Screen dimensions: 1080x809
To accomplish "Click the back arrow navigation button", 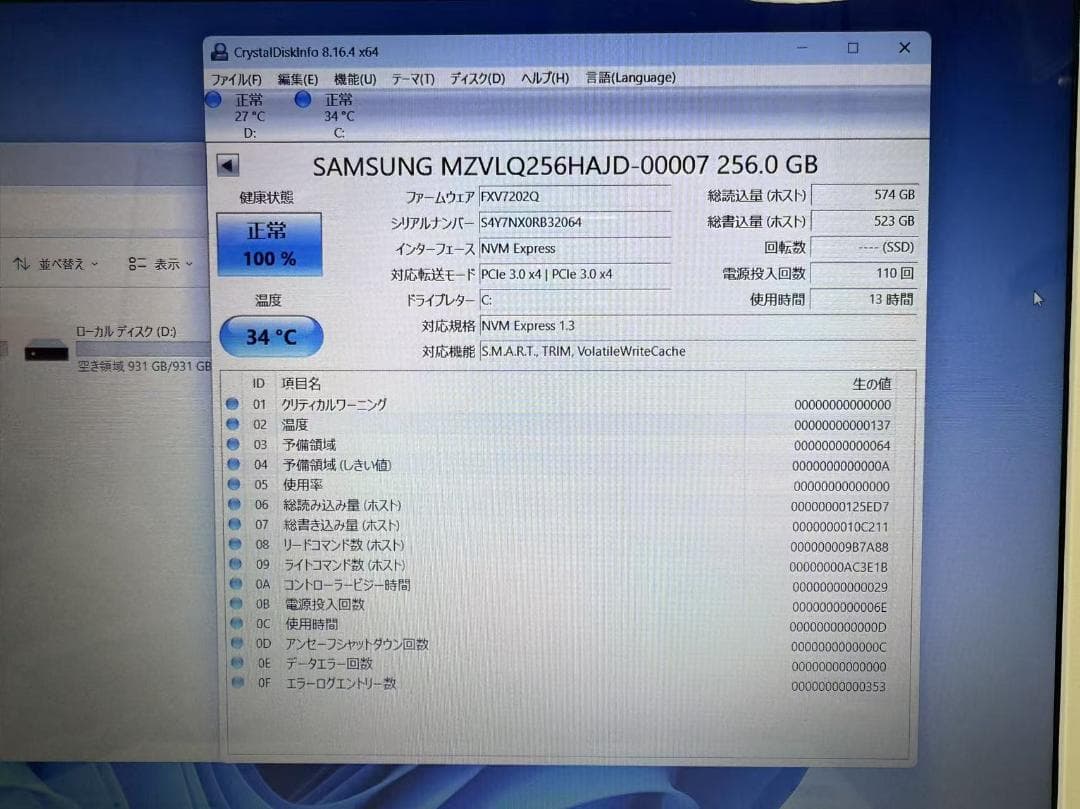I will [227, 164].
